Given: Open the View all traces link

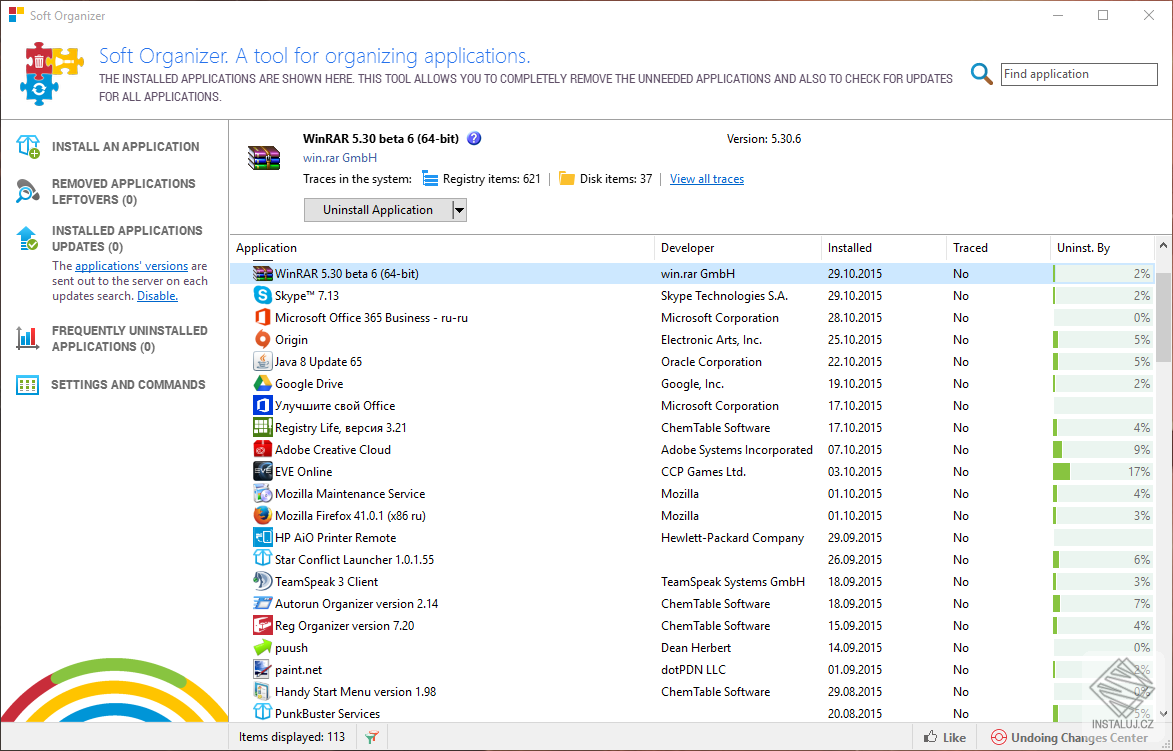Looking at the screenshot, I should [707, 179].
